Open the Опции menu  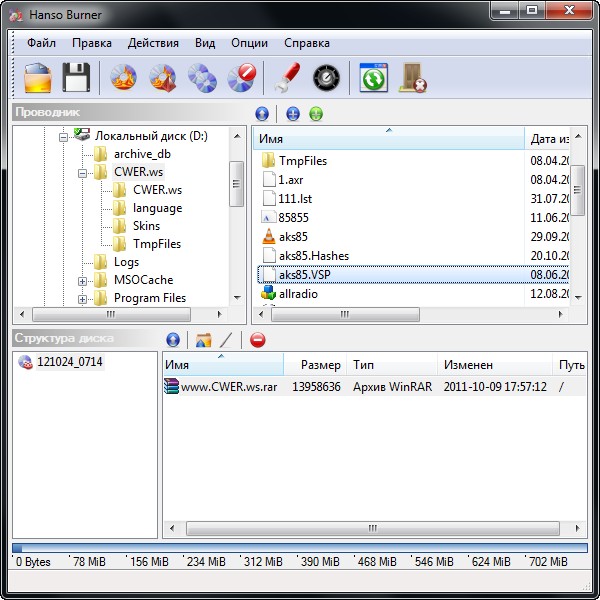pyautogui.click(x=249, y=43)
